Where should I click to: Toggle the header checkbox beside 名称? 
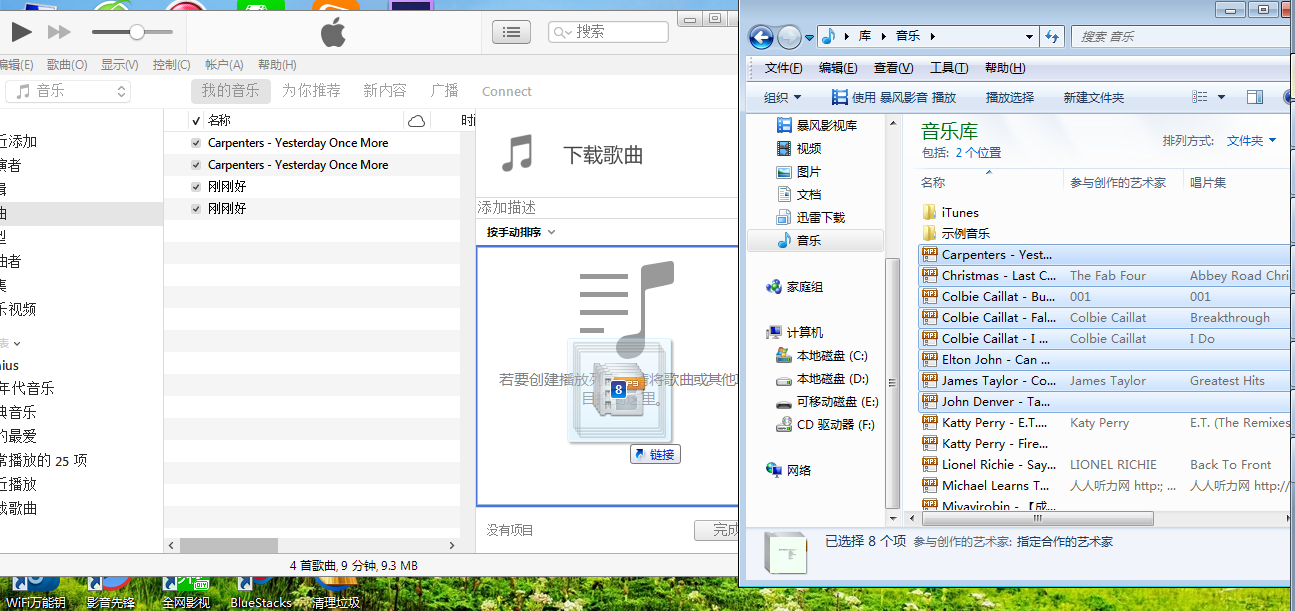click(x=196, y=121)
